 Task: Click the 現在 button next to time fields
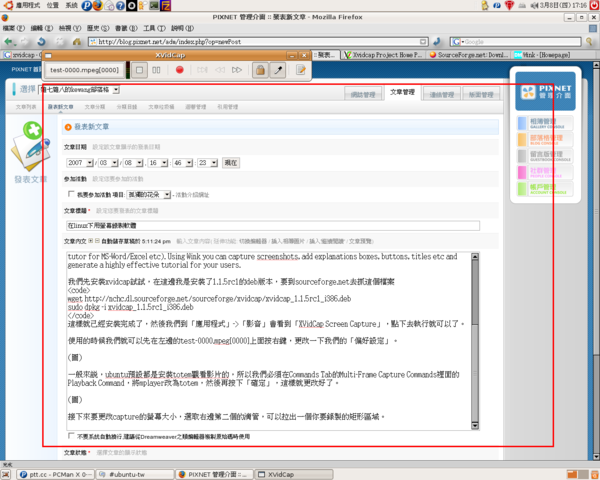[231, 163]
